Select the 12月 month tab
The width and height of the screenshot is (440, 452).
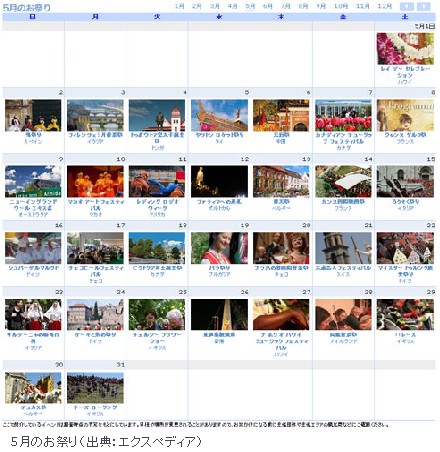[x=385, y=6]
